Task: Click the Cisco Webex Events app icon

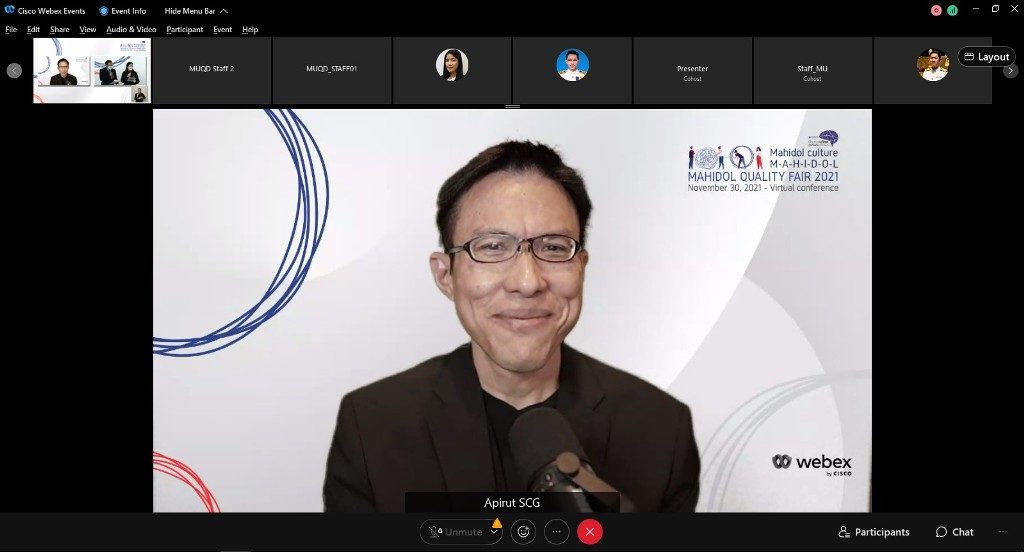Action: (10, 10)
